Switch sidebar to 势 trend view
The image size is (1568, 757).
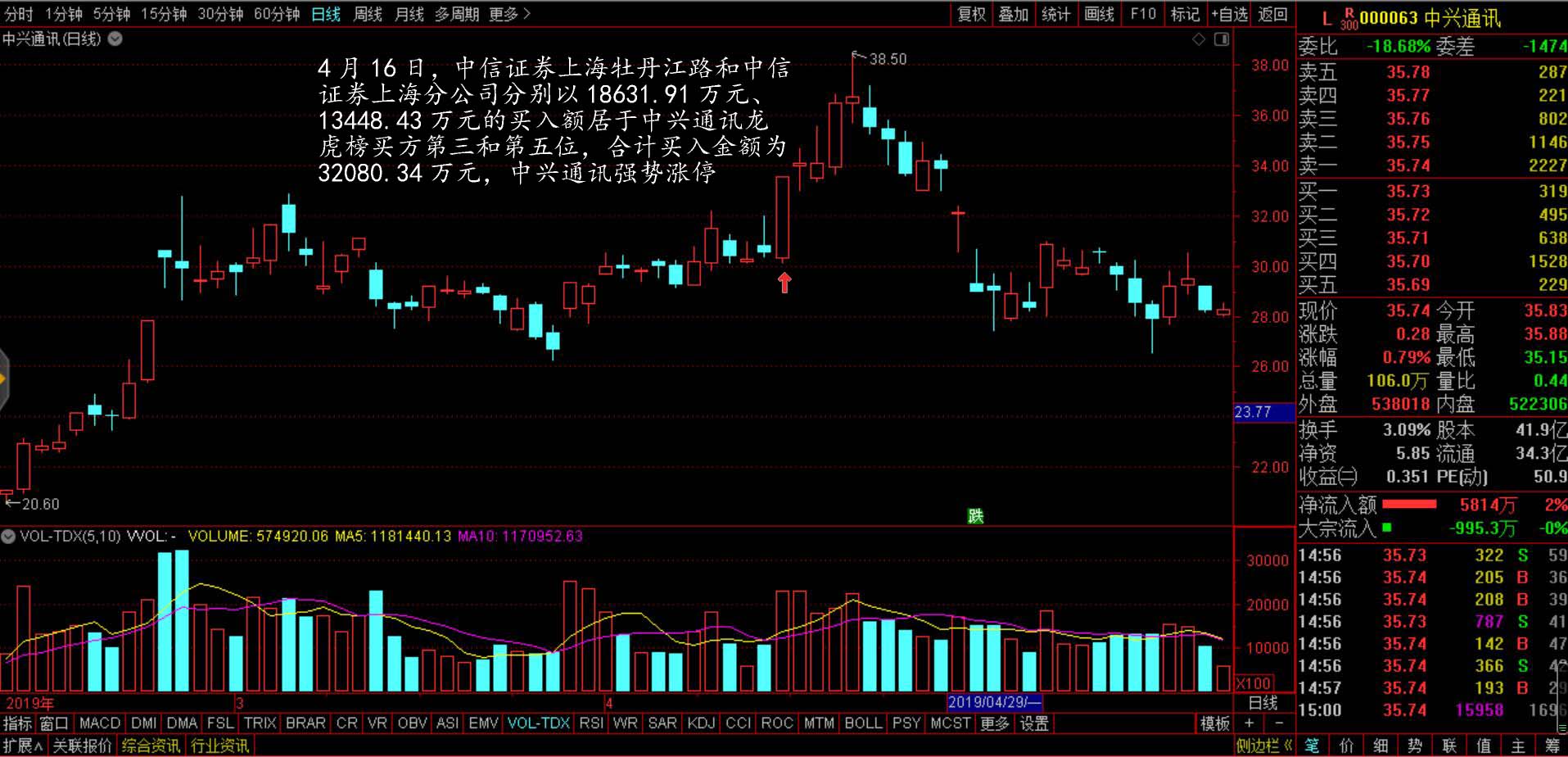point(1415,746)
